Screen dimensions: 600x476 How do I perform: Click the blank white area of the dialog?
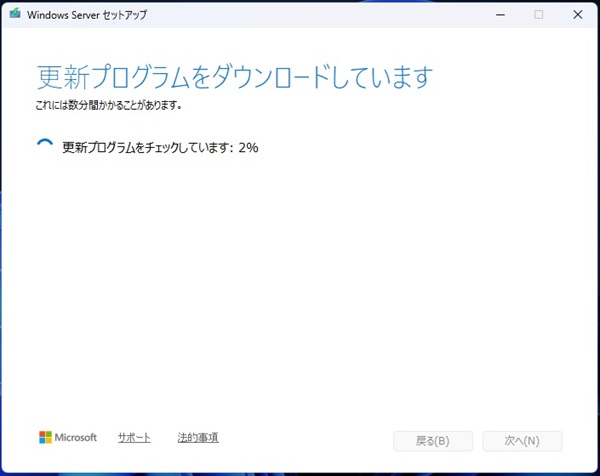300,290
